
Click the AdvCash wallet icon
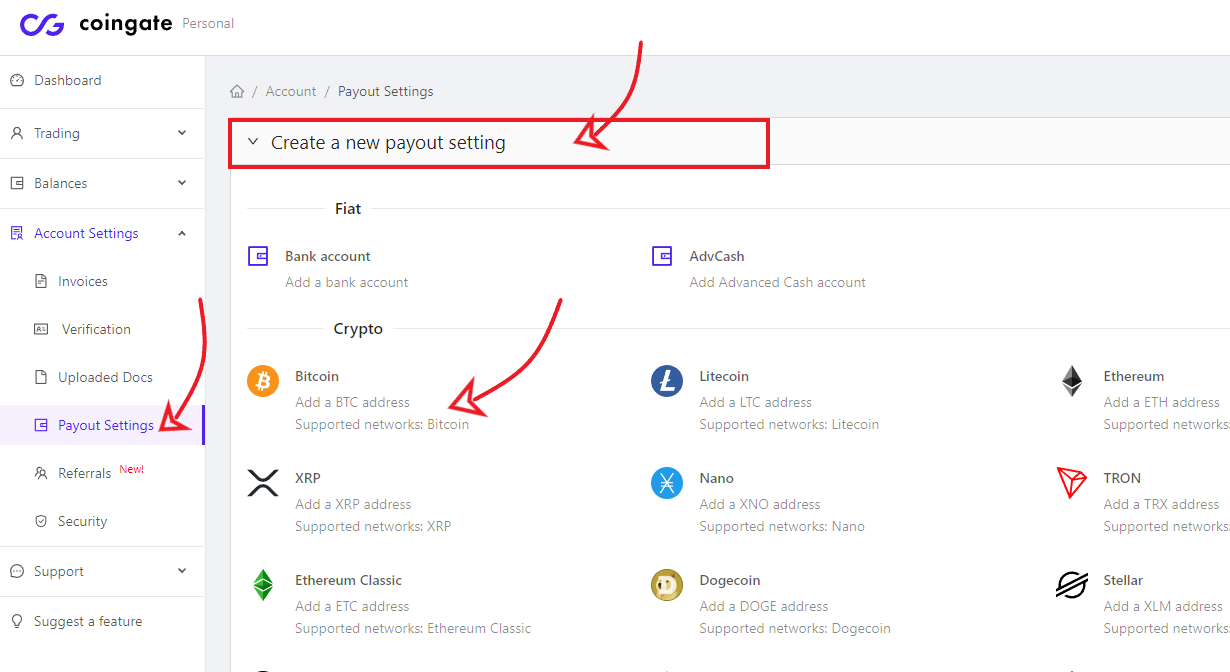click(662, 257)
